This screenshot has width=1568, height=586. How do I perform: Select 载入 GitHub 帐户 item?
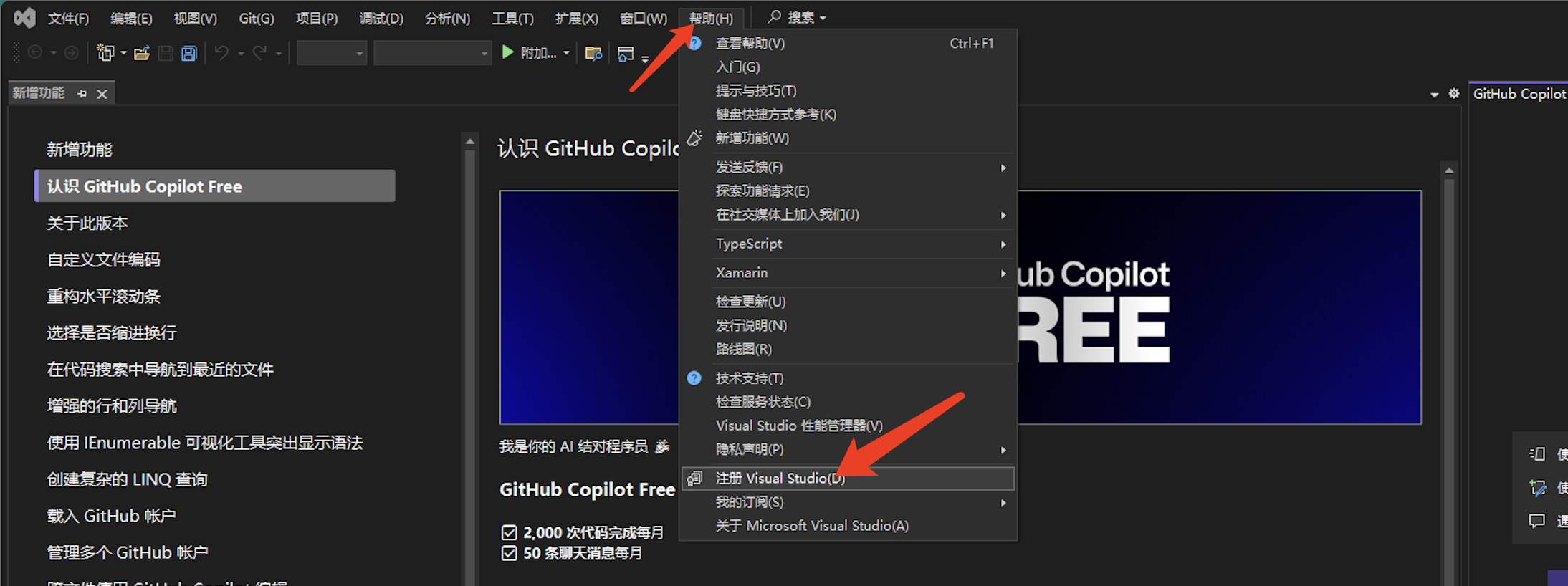111,516
